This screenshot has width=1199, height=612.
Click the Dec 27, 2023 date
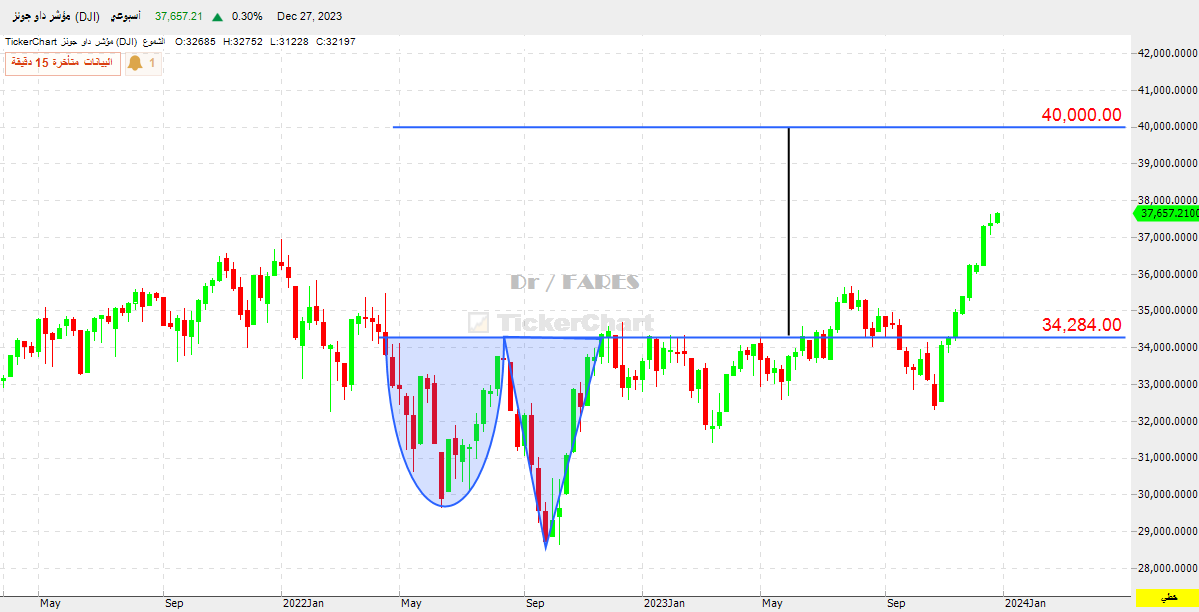[310, 16]
